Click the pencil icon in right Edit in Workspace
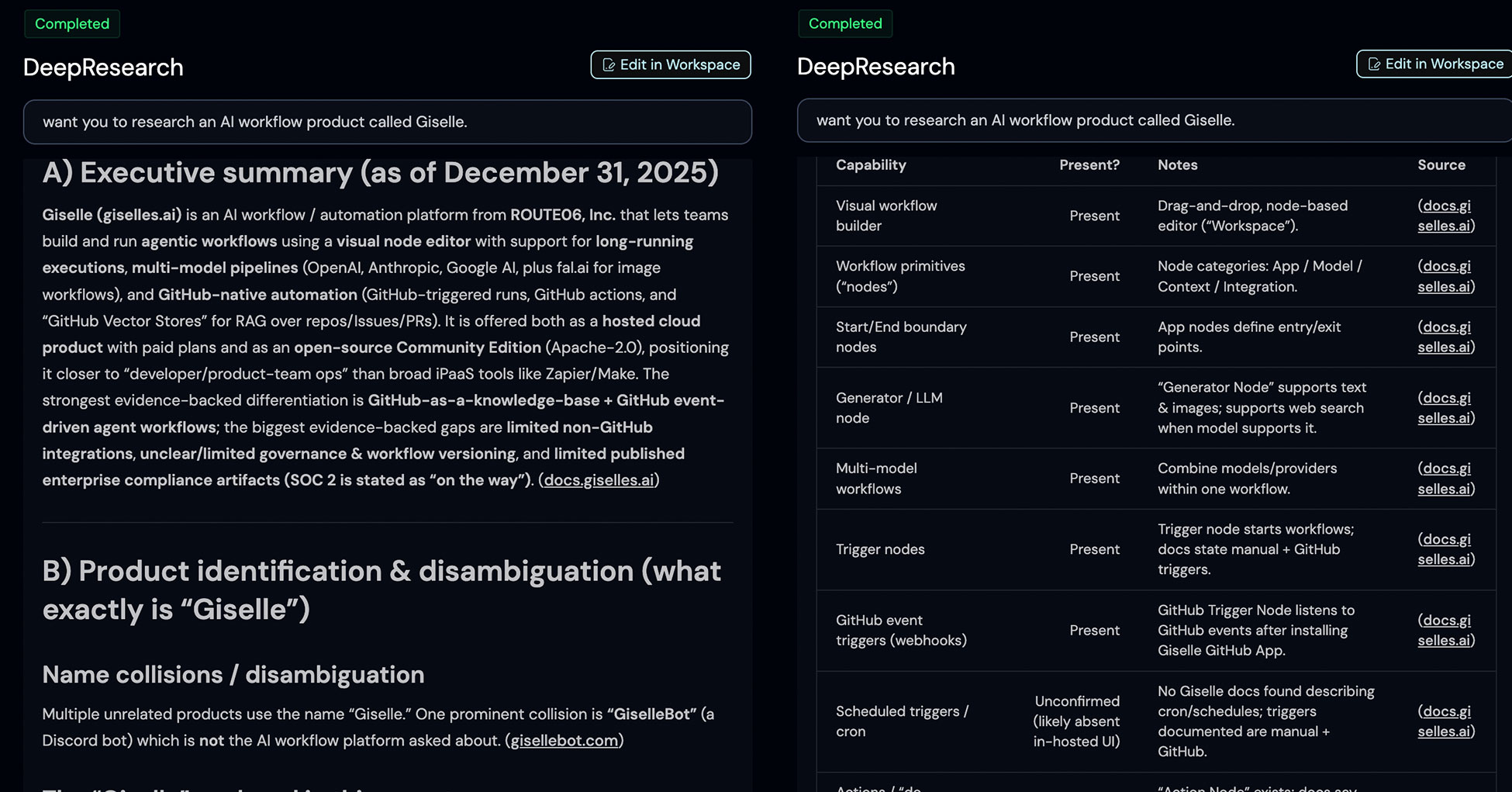 pyautogui.click(x=1374, y=64)
